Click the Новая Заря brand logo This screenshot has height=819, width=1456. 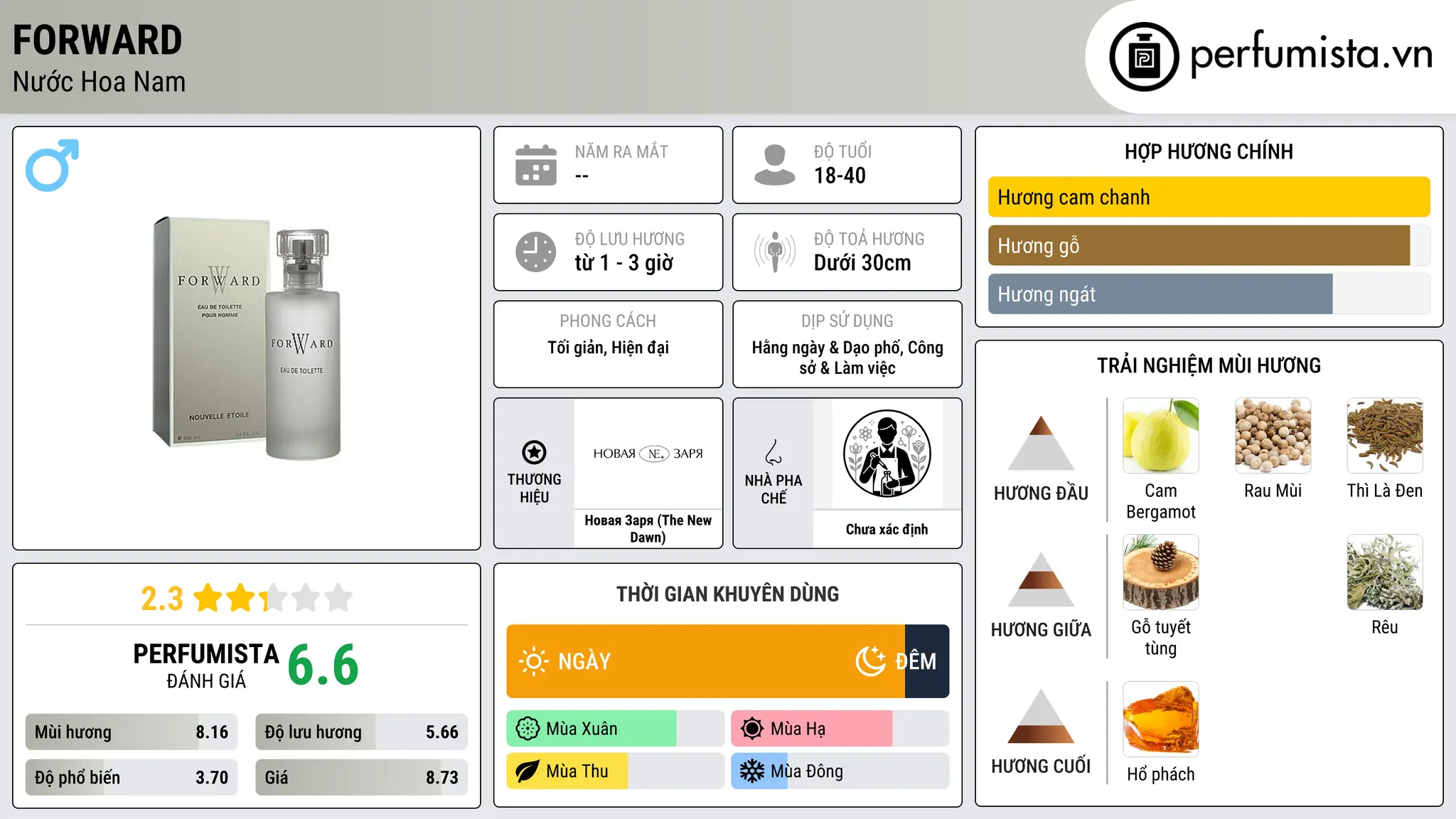(648, 454)
